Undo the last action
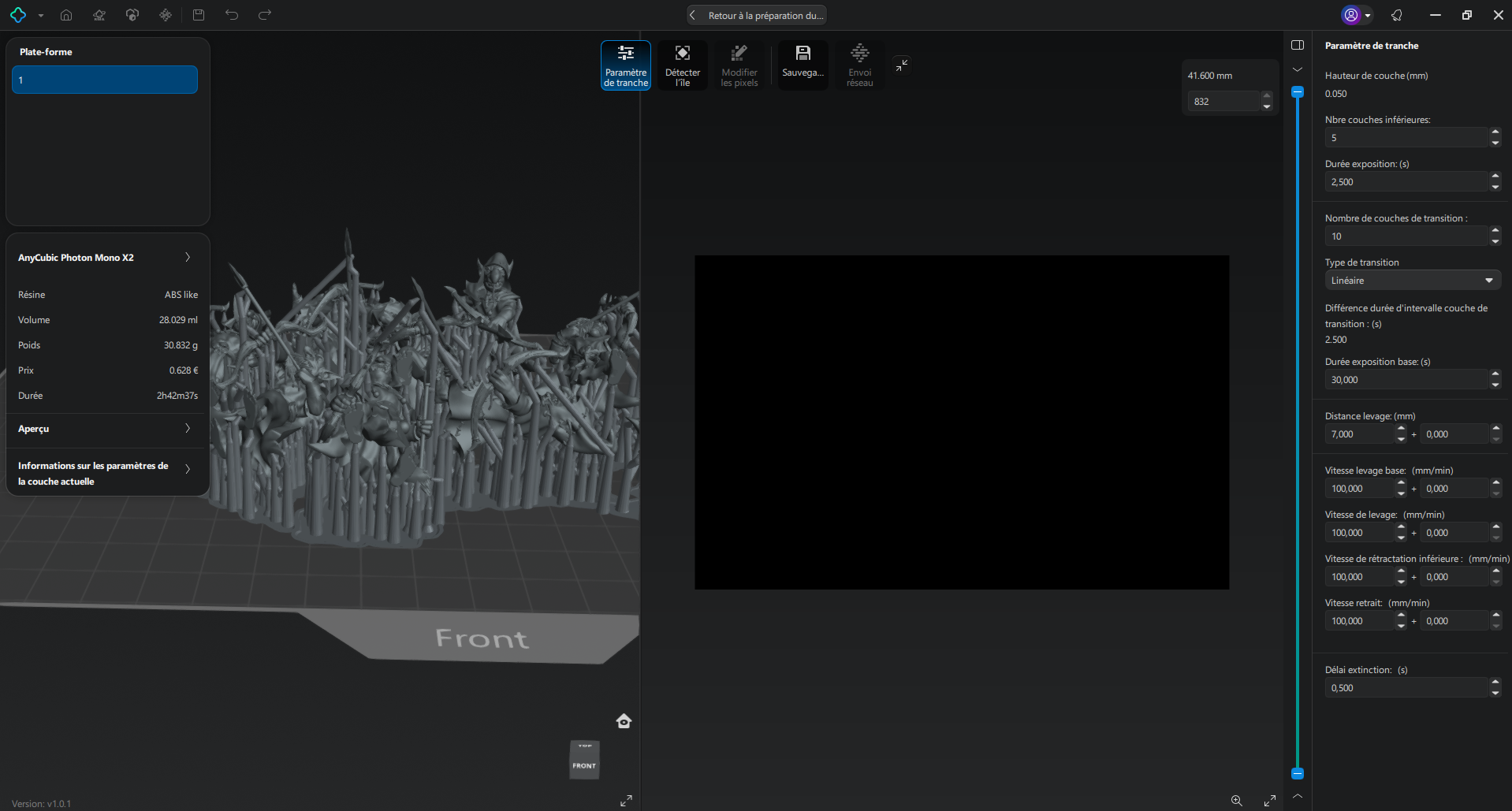The image size is (1512, 811). click(232, 15)
